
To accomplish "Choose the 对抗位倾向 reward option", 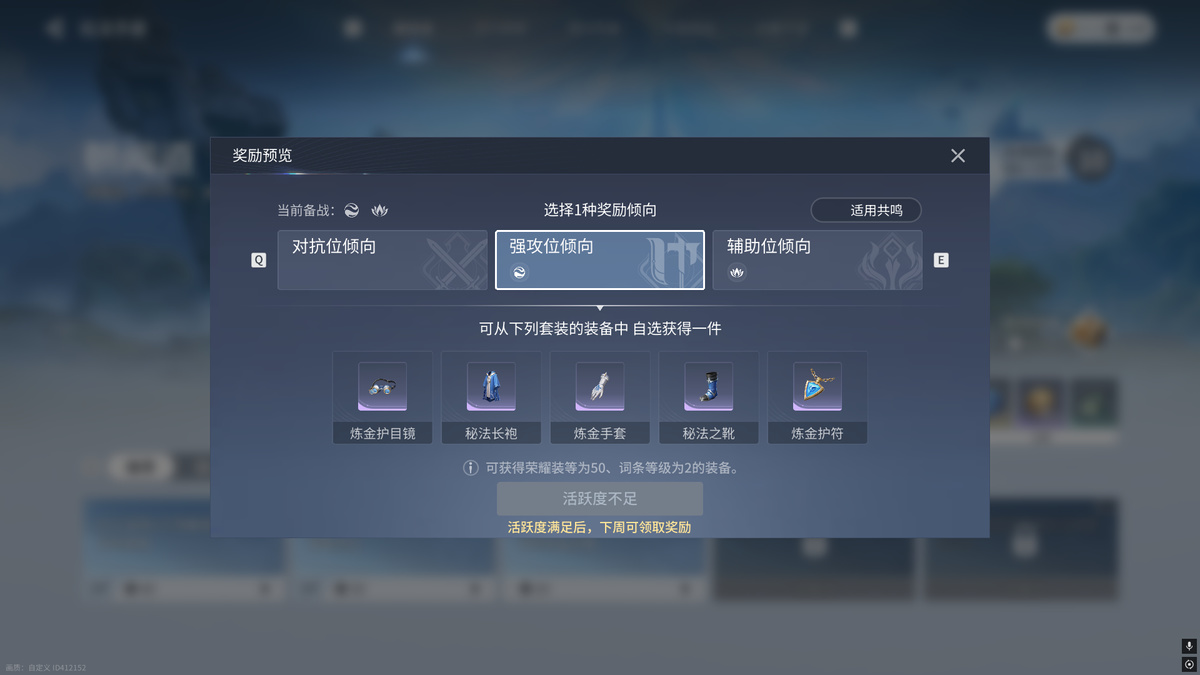I will (x=382, y=260).
